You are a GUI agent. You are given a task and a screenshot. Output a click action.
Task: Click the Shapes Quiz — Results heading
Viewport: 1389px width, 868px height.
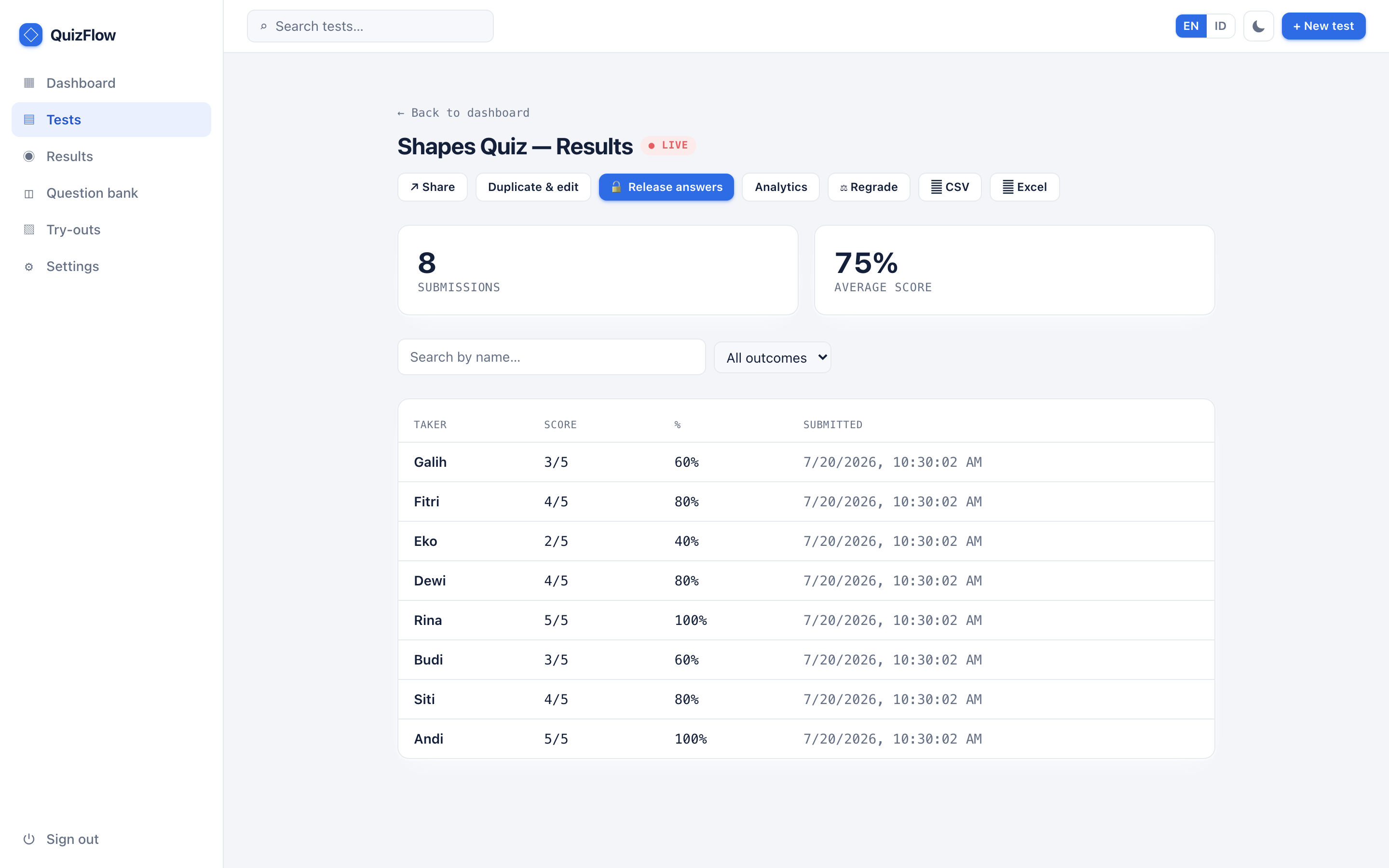click(515, 147)
